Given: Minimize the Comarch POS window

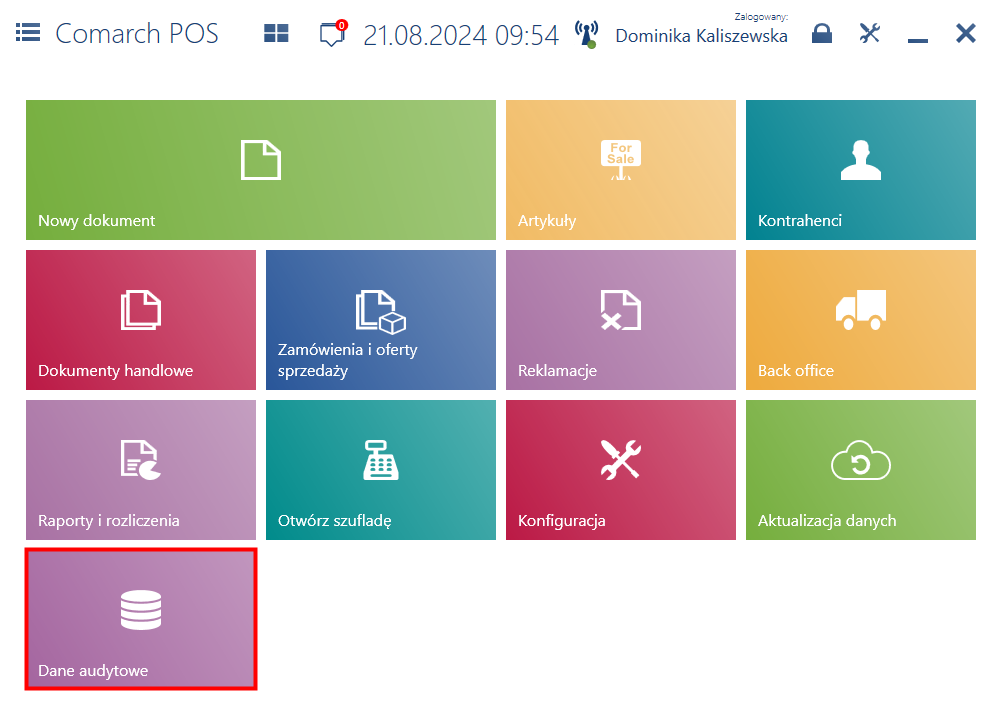Looking at the screenshot, I should (917, 41).
